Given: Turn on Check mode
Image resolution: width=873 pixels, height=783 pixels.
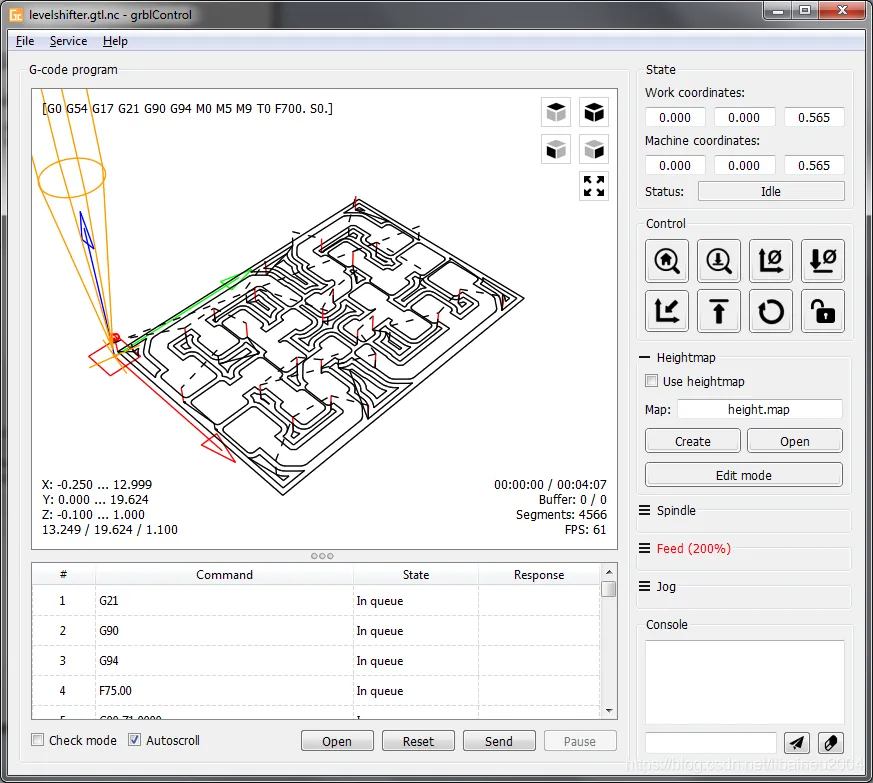Looking at the screenshot, I should click(x=38, y=741).
